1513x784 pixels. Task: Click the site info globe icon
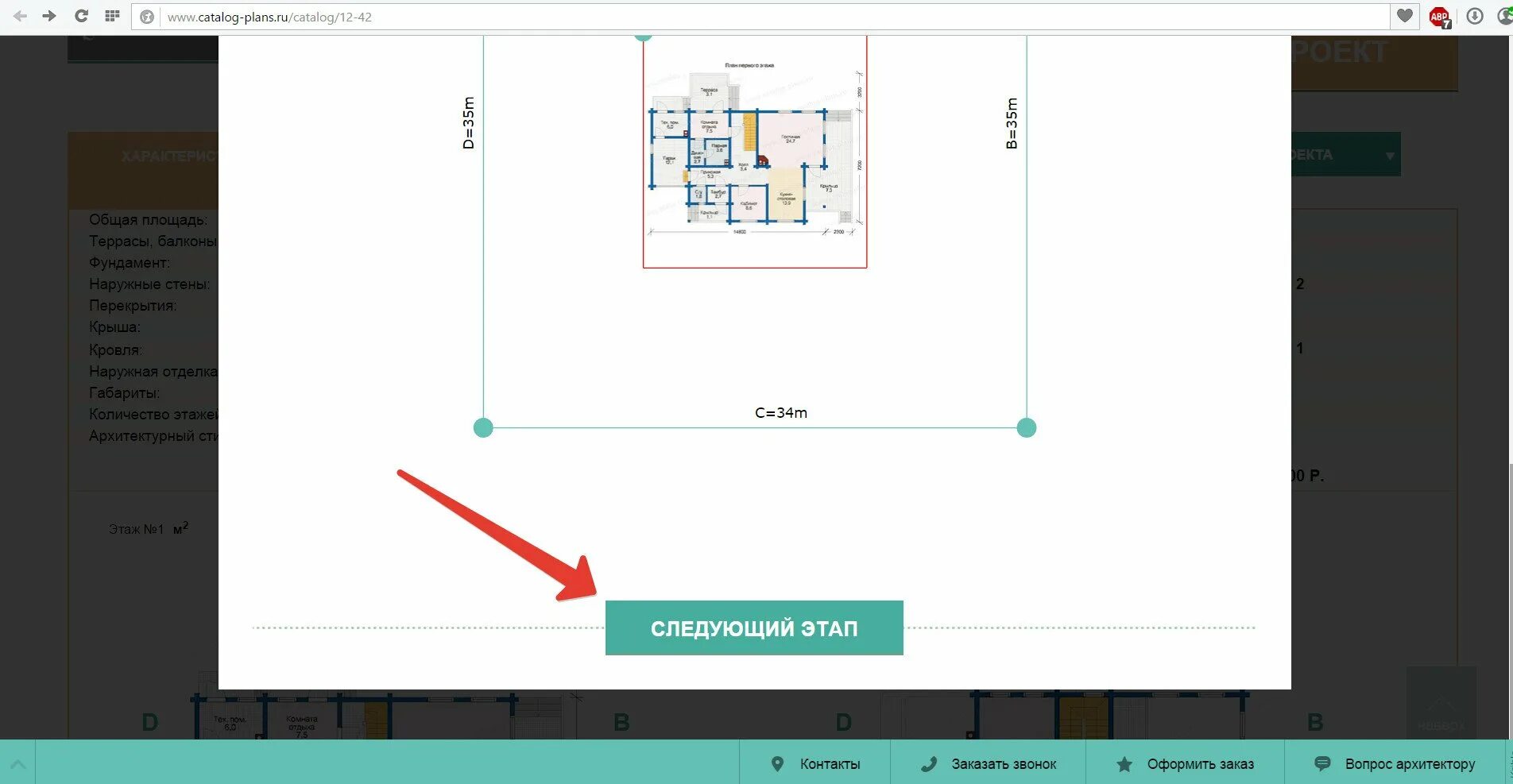click(147, 17)
